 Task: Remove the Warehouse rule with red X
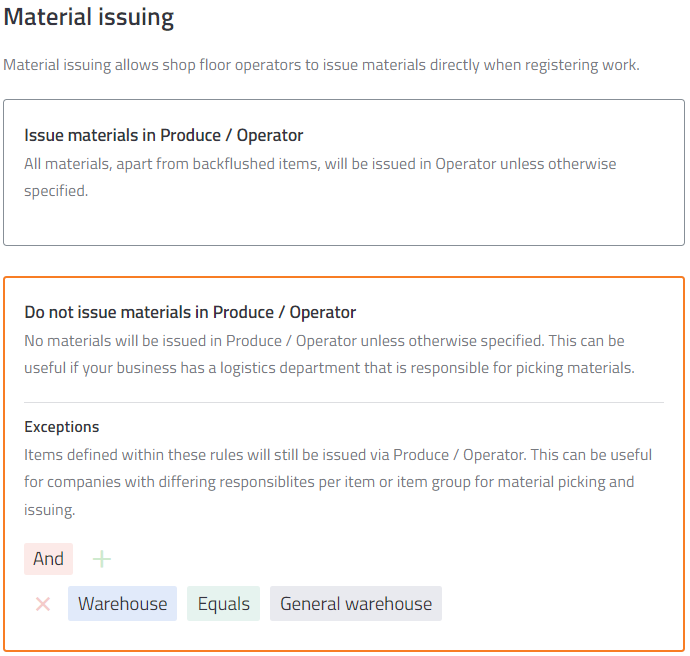click(43, 604)
